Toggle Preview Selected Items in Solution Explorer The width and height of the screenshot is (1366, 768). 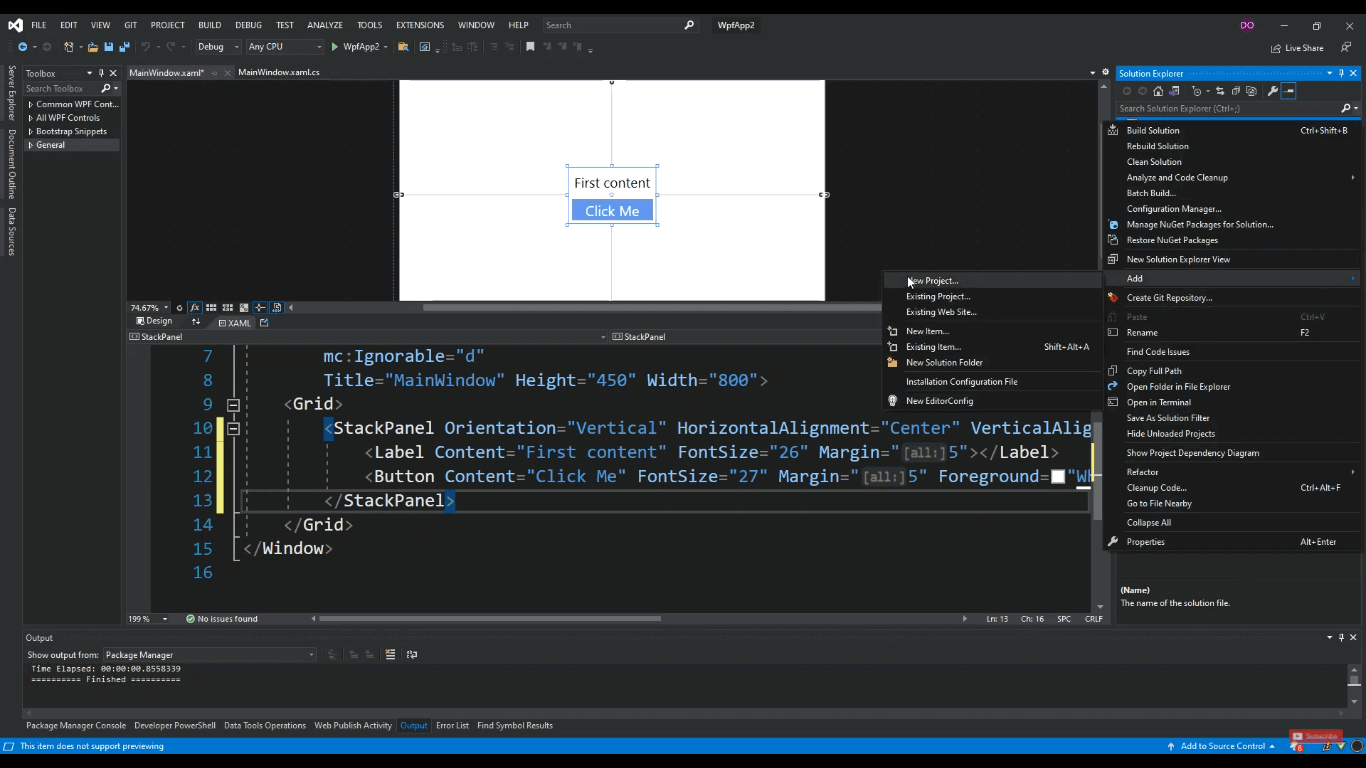(1289, 91)
